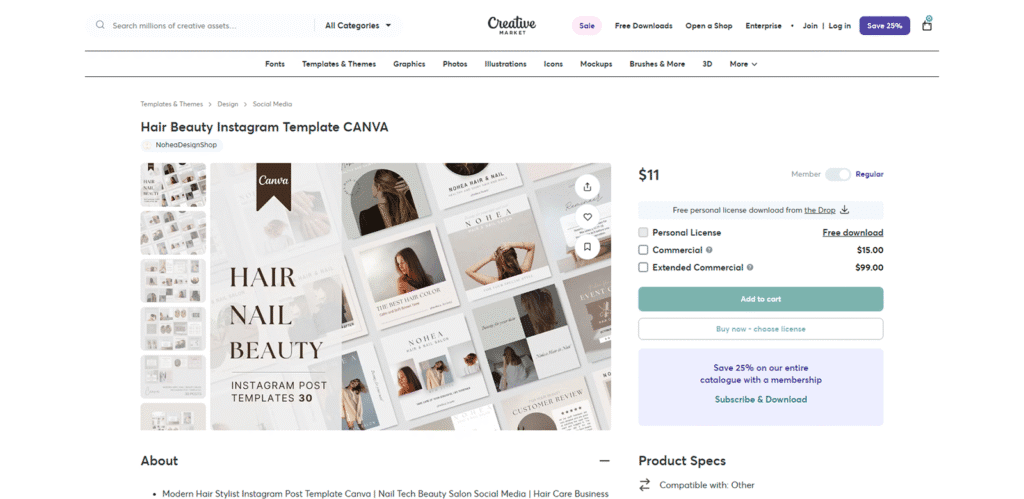Collapse the About section
Viewport: 1024px width, 499px height.
(605, 460)
